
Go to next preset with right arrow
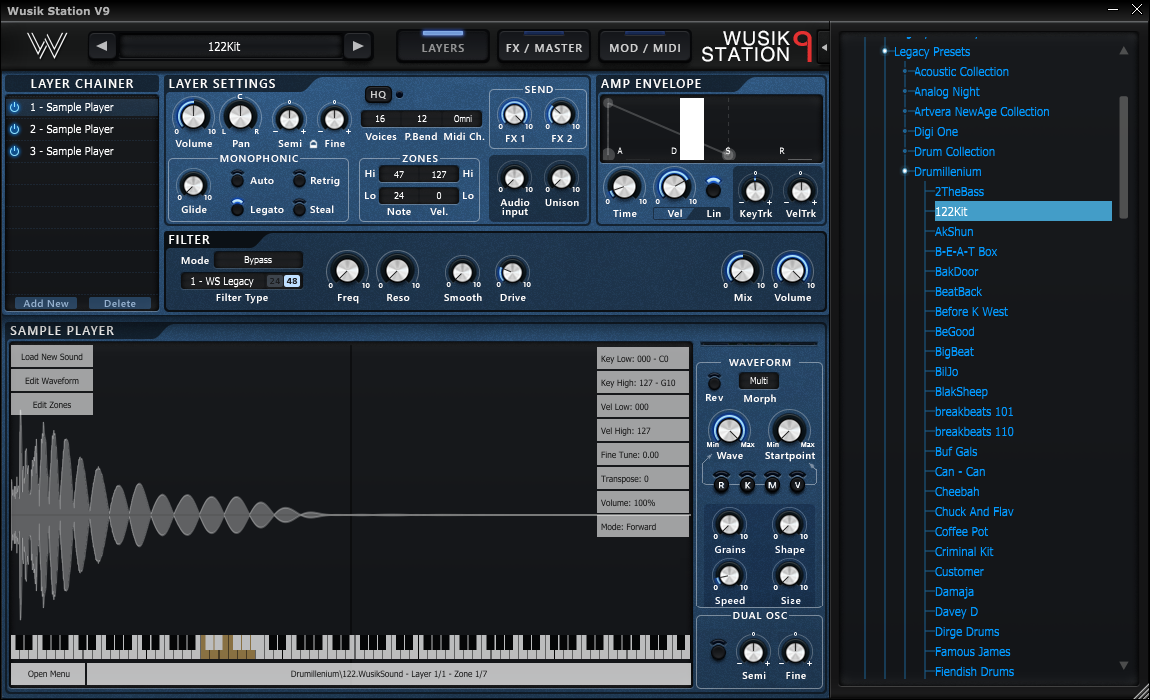(x=357, y=46)
